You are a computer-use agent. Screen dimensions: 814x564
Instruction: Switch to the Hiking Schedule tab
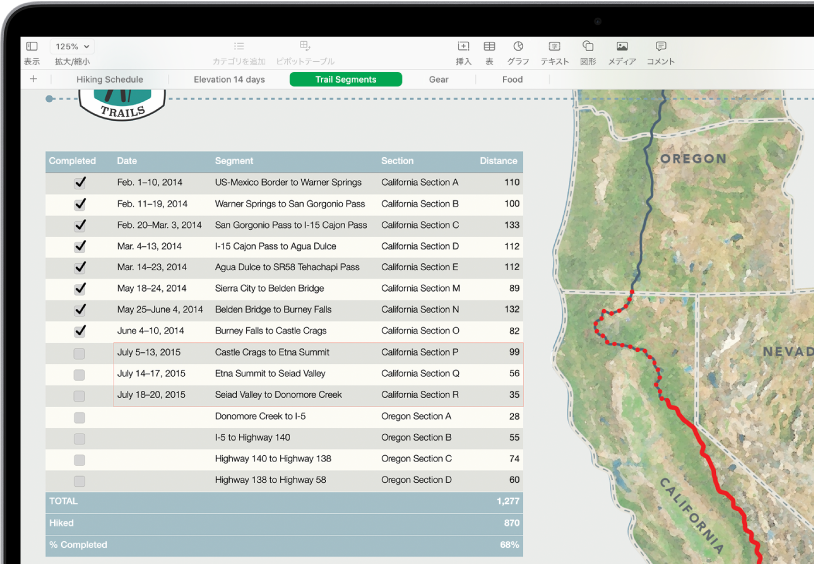(110, 79)
